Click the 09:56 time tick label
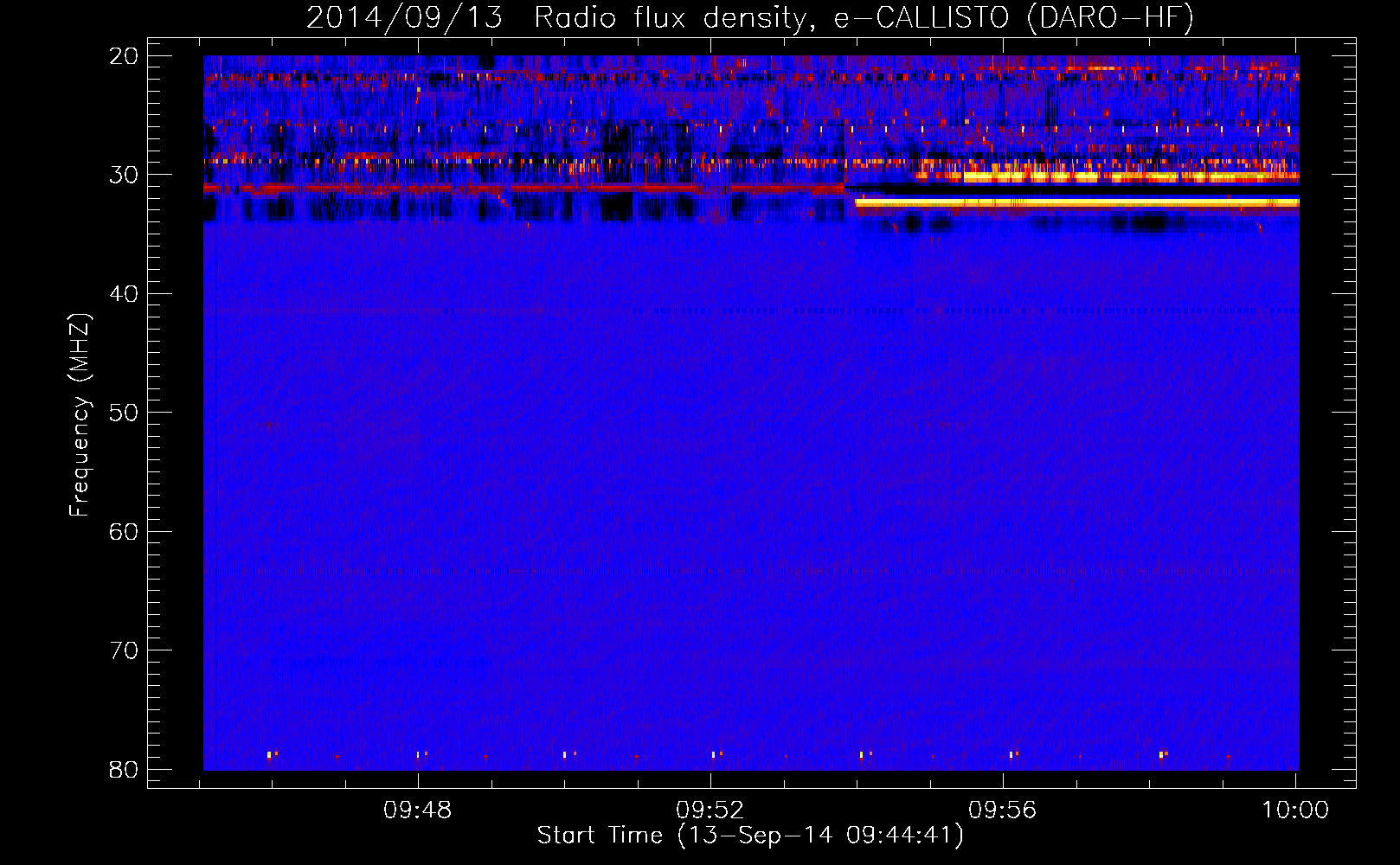1400x865 pixels. coord(1003,811)
